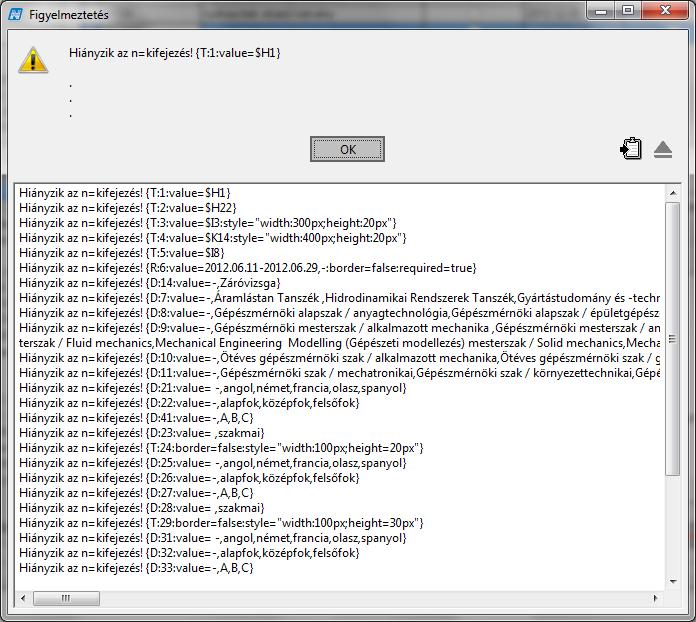Screen dimensions: 696x622
Task: Select the D:8 line with Gépészmérnöki alapszak
Action: pos(340,313)
